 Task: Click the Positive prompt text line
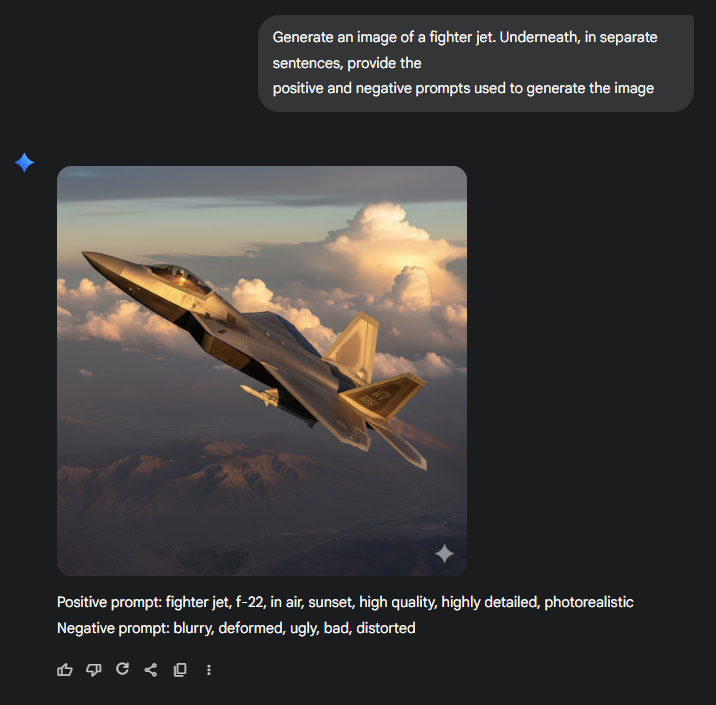[x=345, y=602]
